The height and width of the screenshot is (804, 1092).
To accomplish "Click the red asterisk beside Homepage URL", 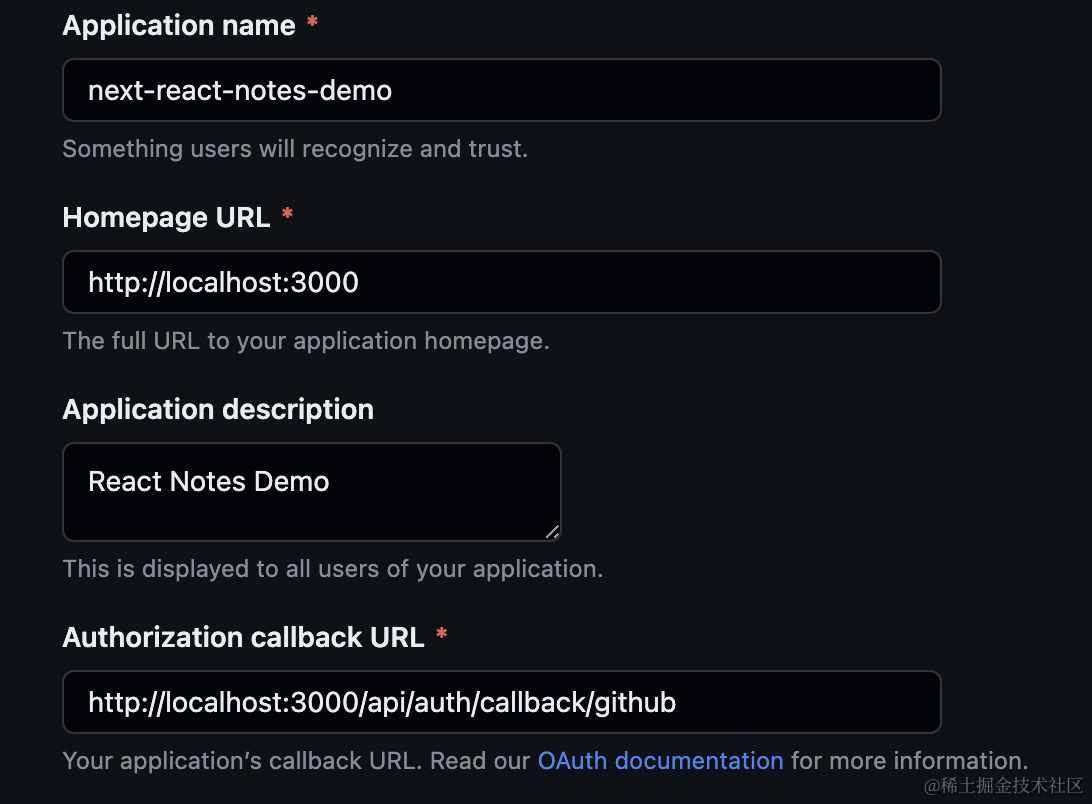I will tap(287, 217).
